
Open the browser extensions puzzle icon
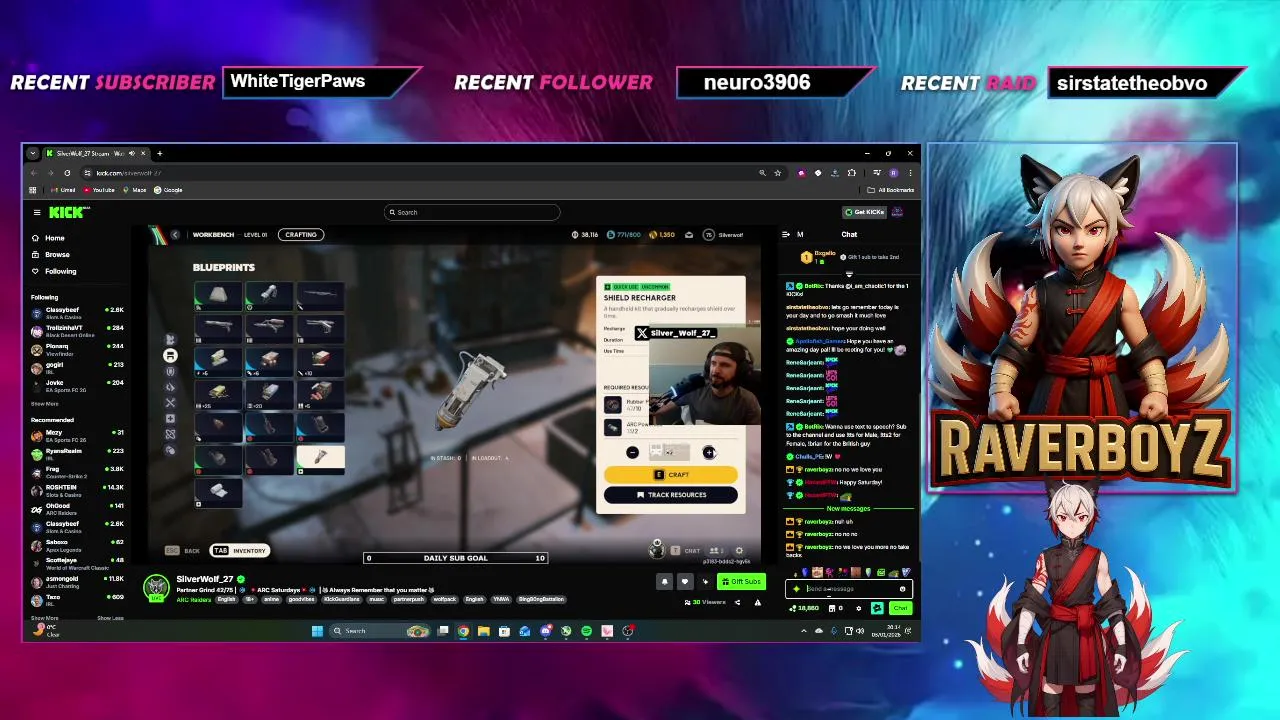pyautogui.click(x=851, y=173)
